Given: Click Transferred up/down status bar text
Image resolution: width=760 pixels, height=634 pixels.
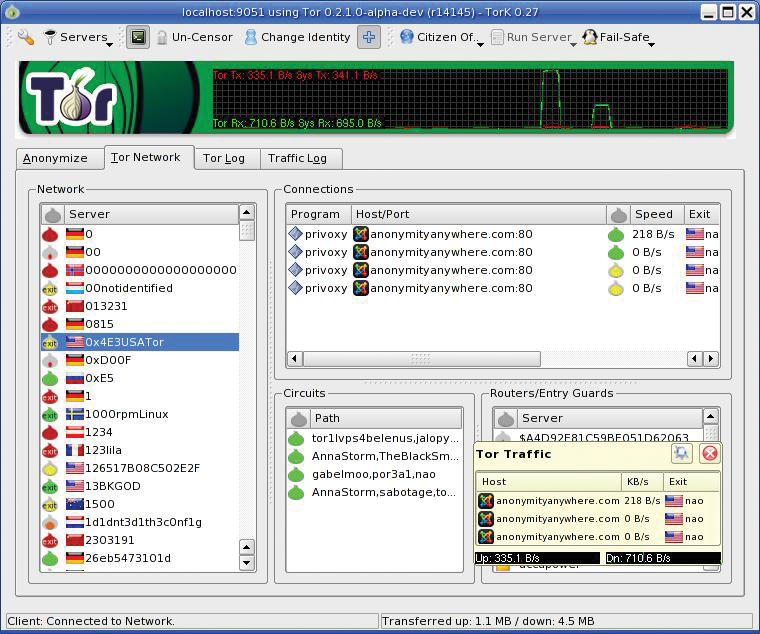Looking at the screenshot, I should (488, 621).
